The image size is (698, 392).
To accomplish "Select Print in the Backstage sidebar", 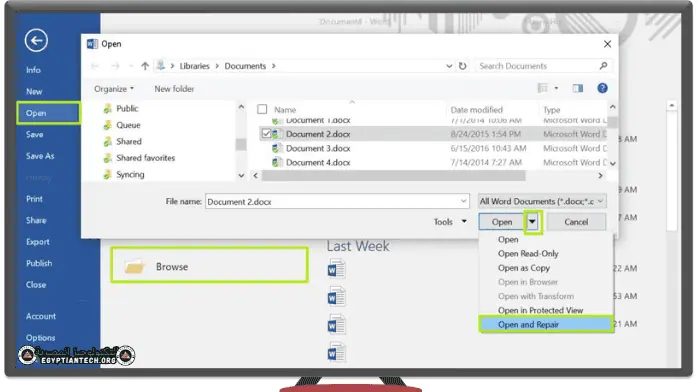I will [x=34, y=199].
